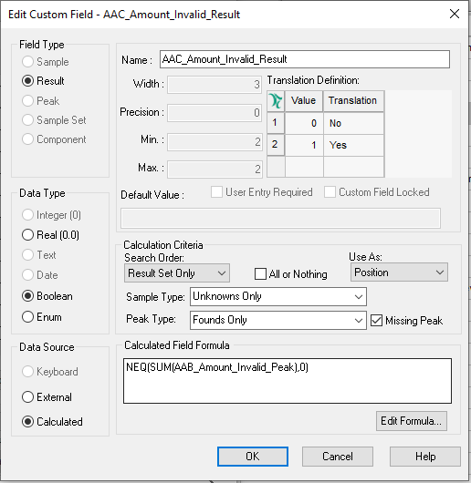Click the Yes translation cell
The image size is (471, 483).
tap(354, 145)
